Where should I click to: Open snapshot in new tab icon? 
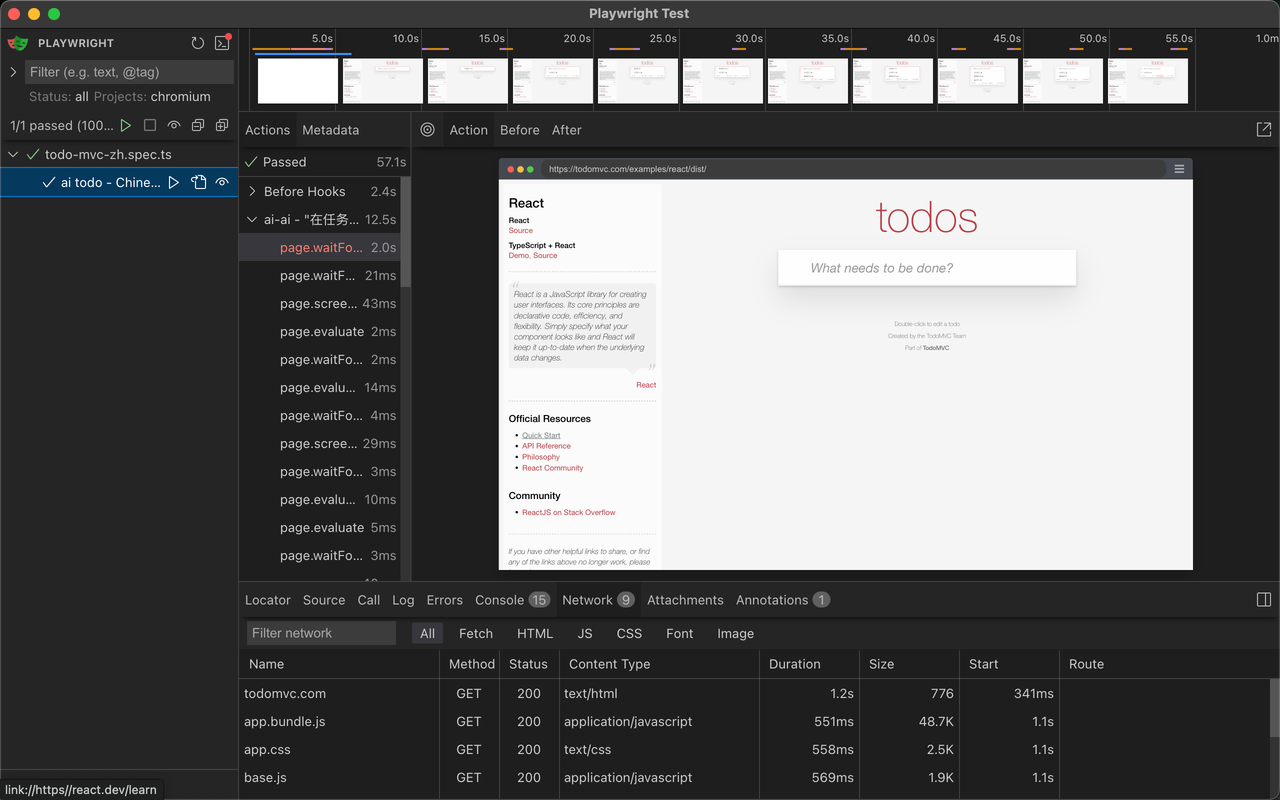[1263, 130]
